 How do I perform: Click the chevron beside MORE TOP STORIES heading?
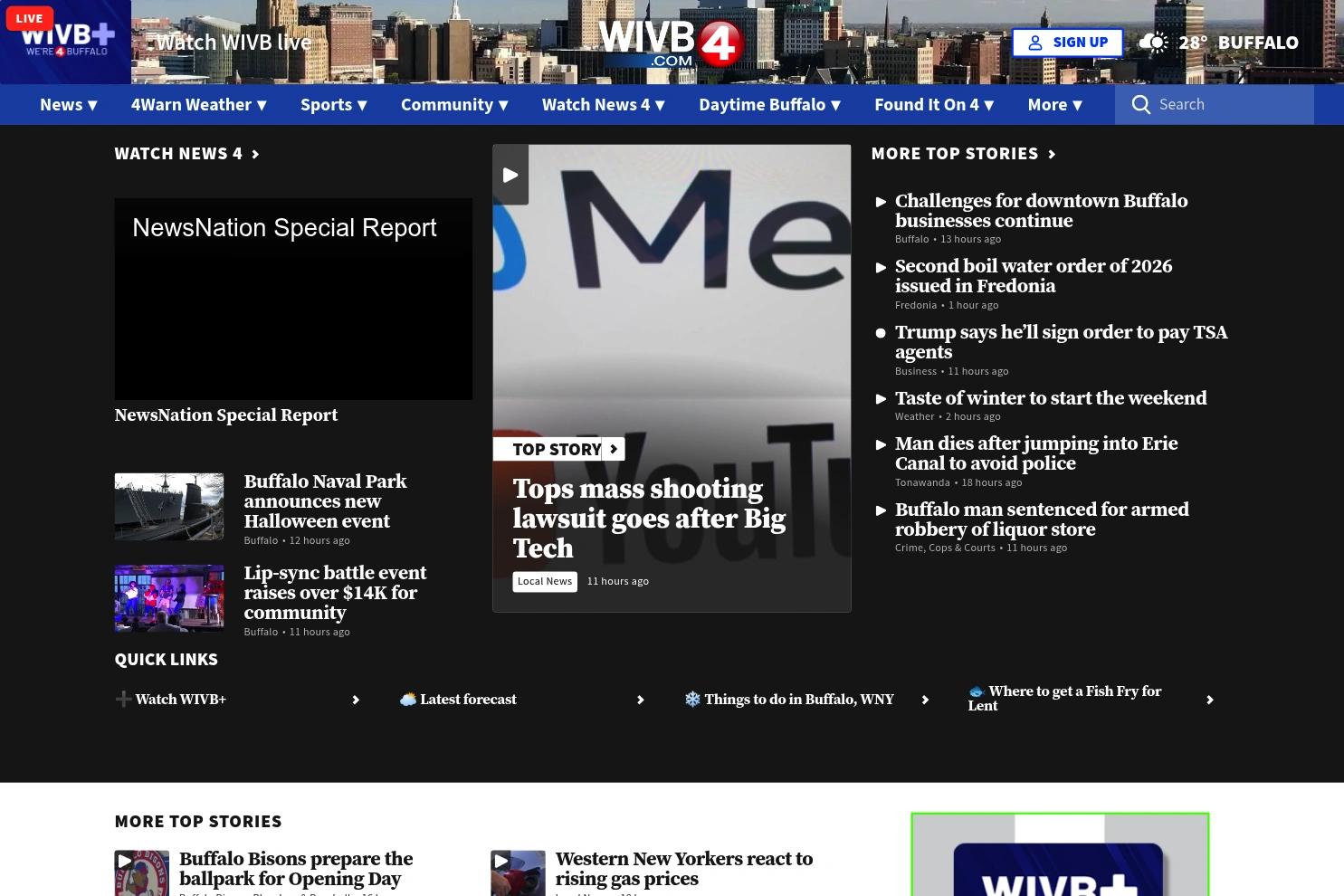click(1052, 154)
